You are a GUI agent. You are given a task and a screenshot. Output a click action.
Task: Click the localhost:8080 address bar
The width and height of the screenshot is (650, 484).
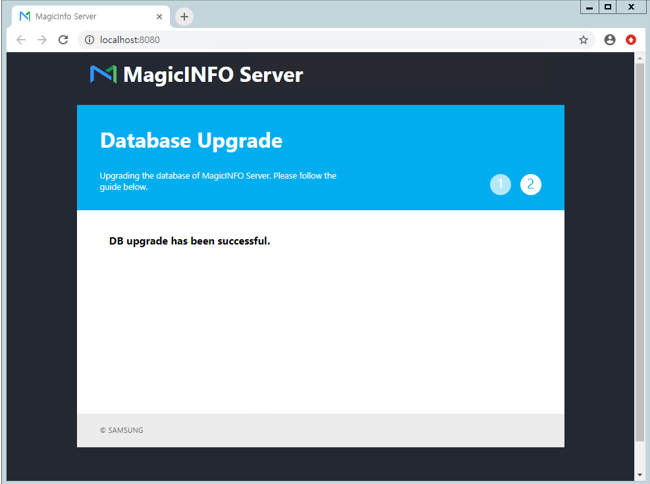pyautogui.click(x=300, y=40)
